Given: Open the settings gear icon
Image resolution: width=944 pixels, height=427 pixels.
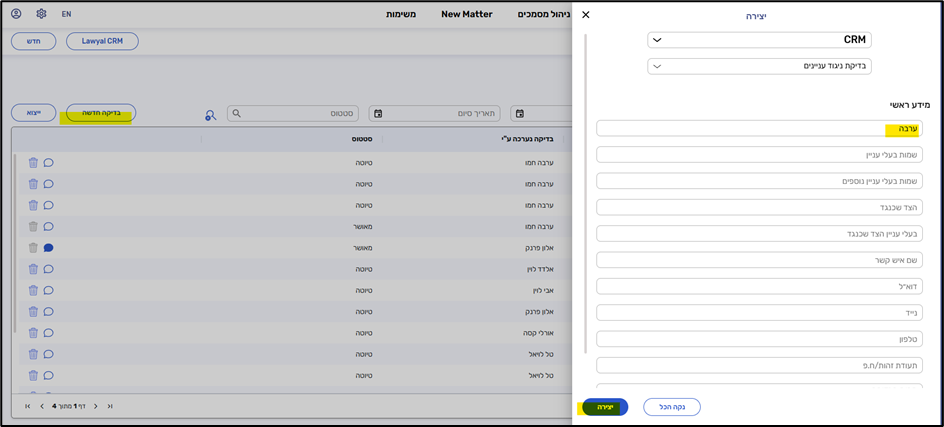Looking at the screenshot, I should coord(41,14).
